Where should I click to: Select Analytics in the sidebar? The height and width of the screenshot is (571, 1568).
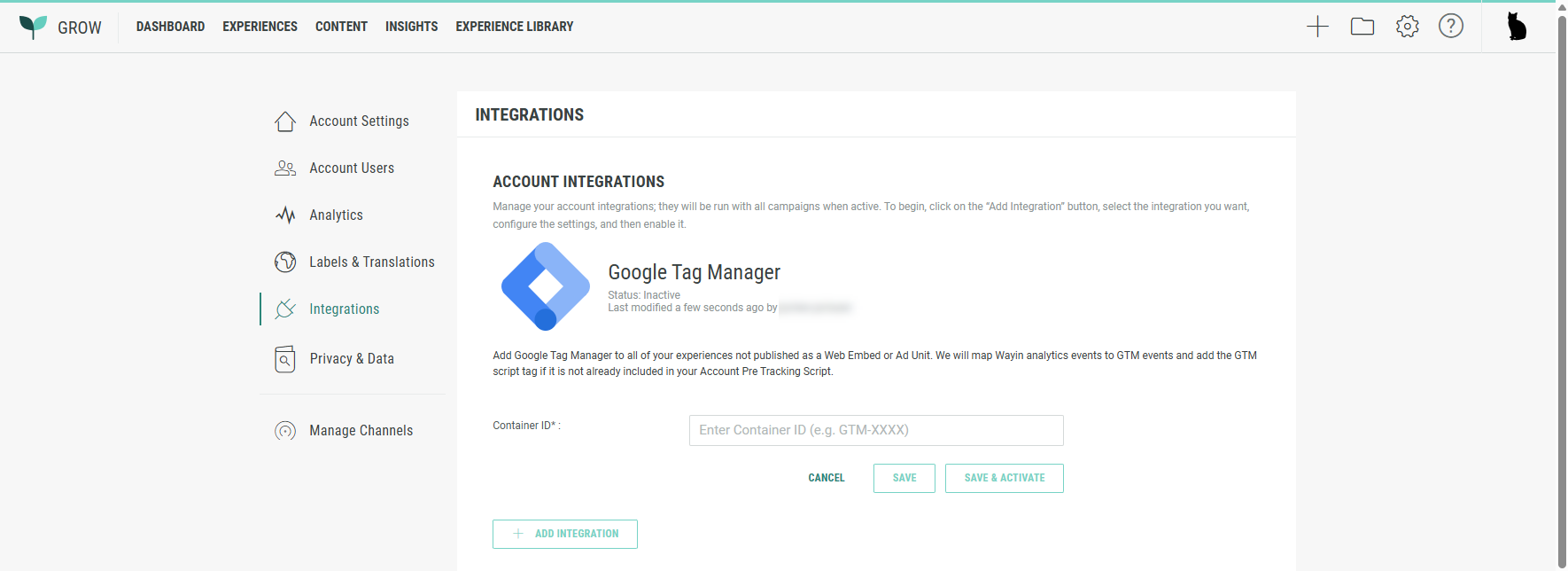(336, 215)
